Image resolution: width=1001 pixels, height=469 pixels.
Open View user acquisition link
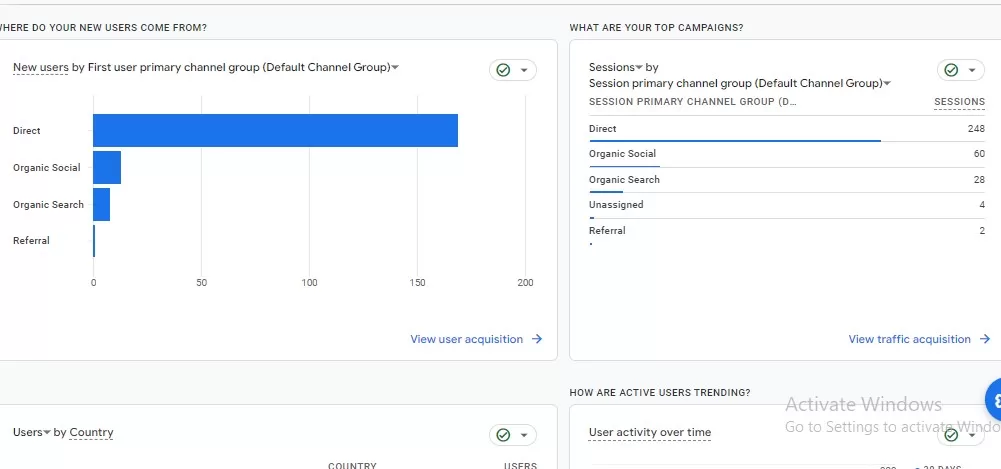(x=467, y=339)
